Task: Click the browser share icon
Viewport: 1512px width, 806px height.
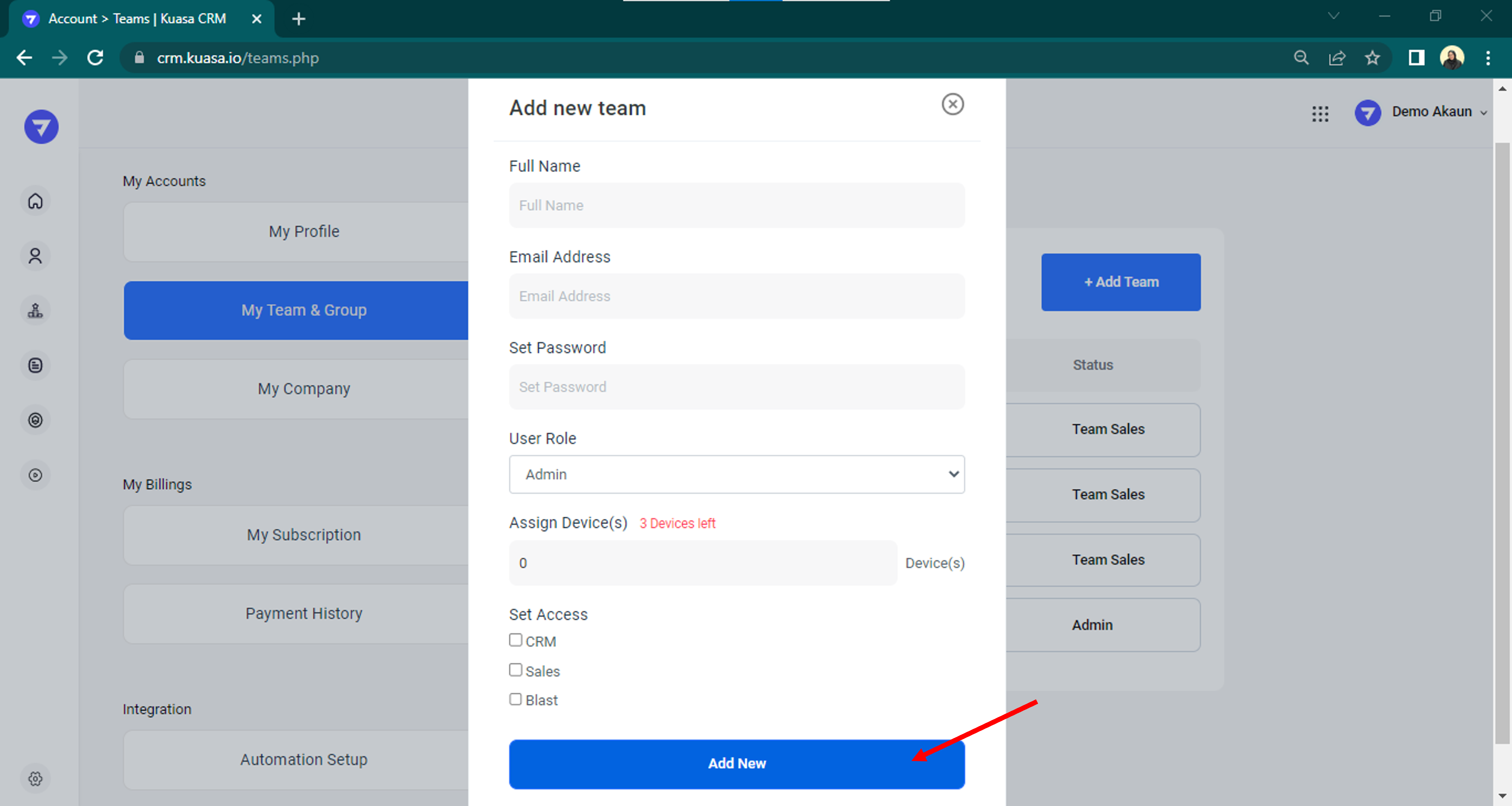Action: (x=1336, y=57)
